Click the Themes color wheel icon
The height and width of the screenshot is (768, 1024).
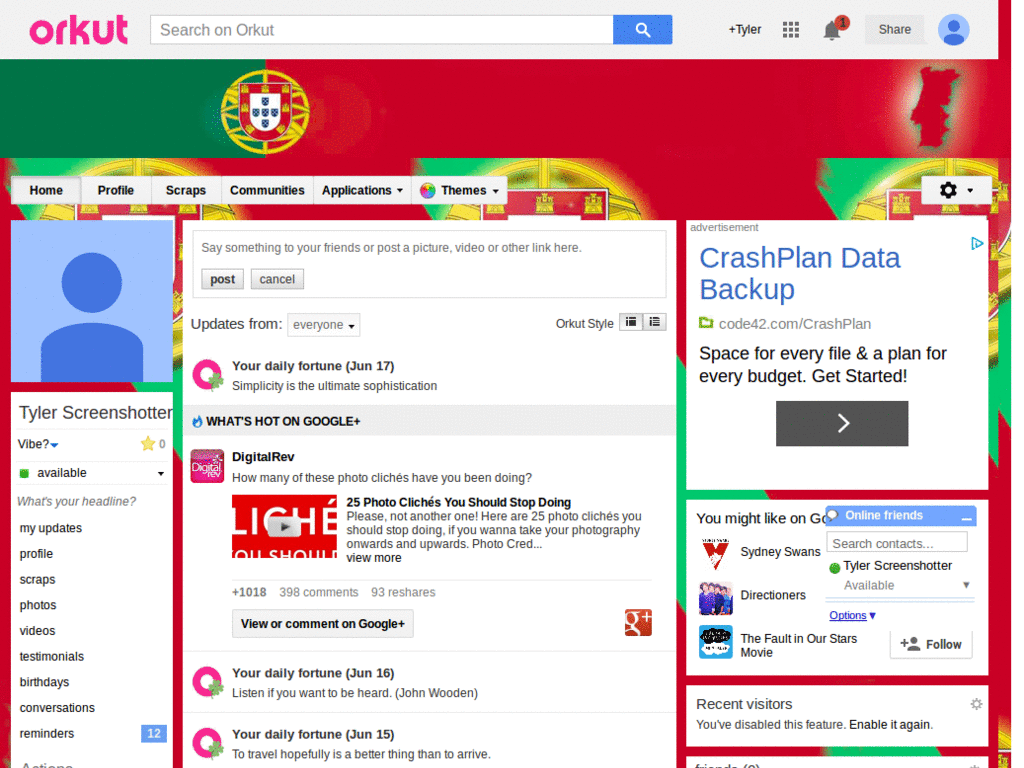click(427, 191)
